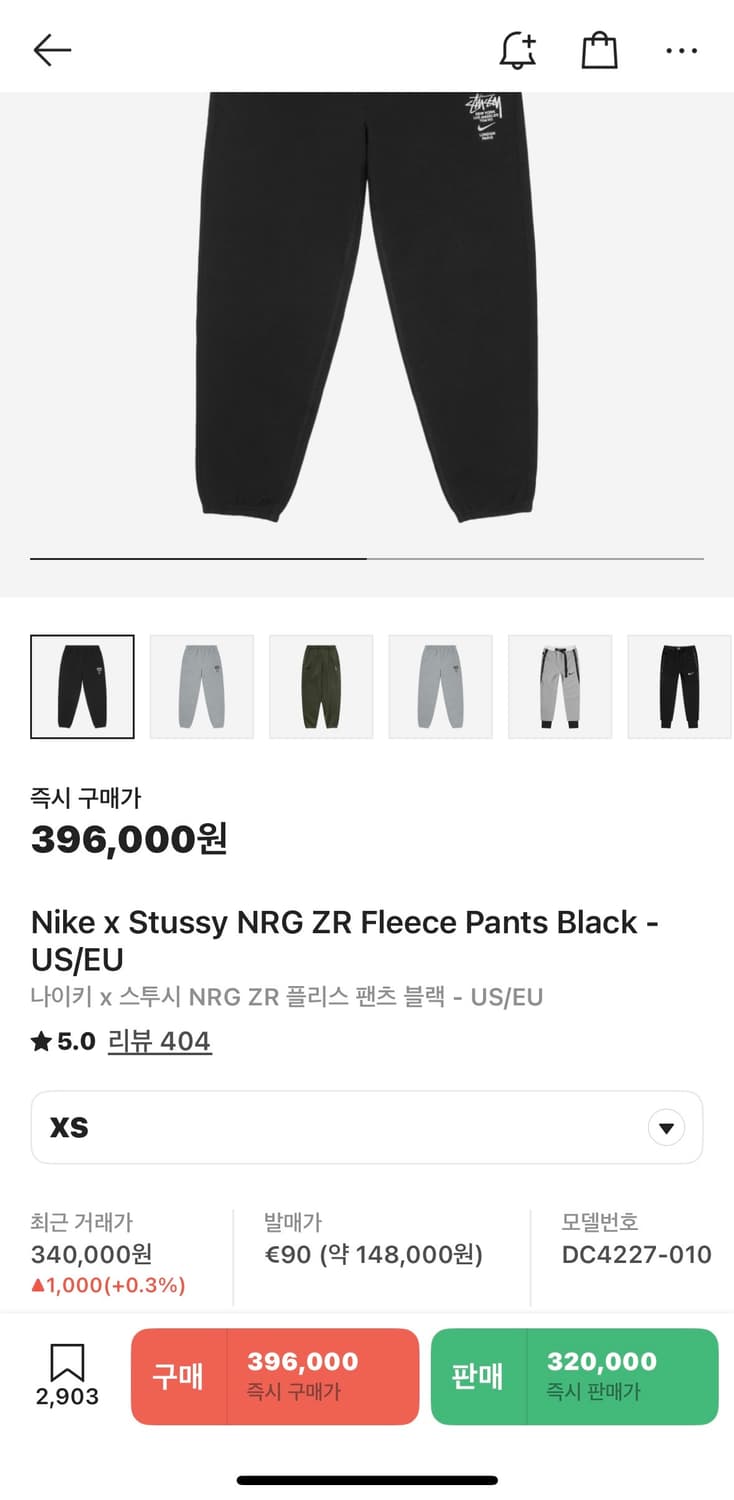Tap the back arrow icon
Viewport: 734px width, 1500px height.
coord(52,50)
